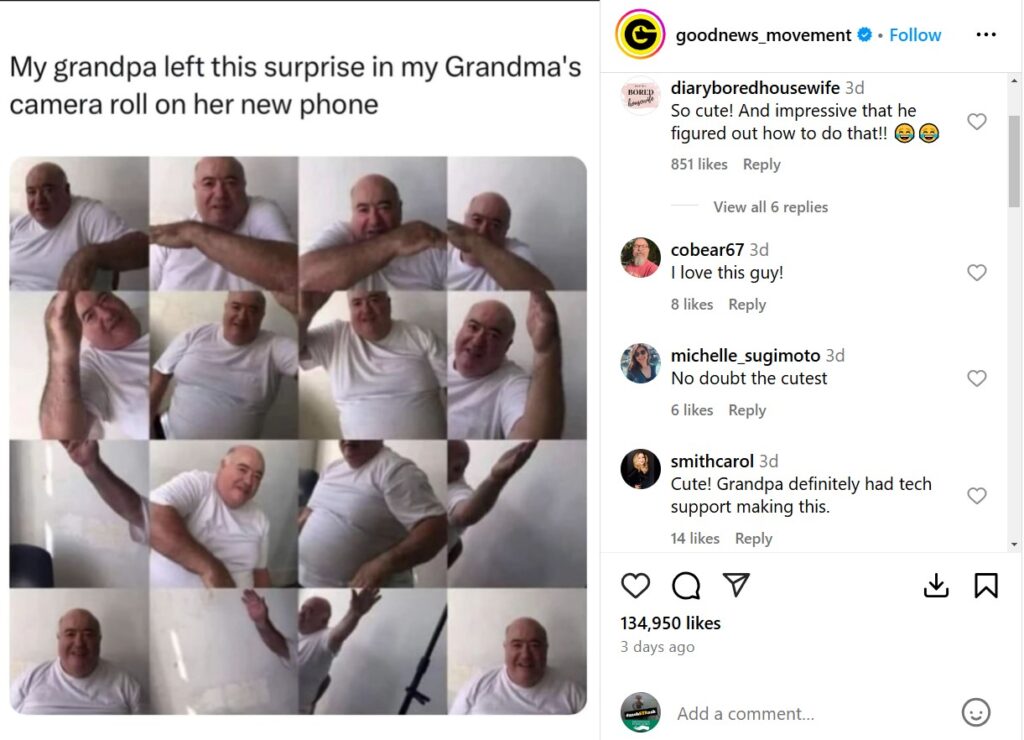1024x740 pixels.
Task: Like smithcarol's comment with the heart
Action: [x=976, y=496]
